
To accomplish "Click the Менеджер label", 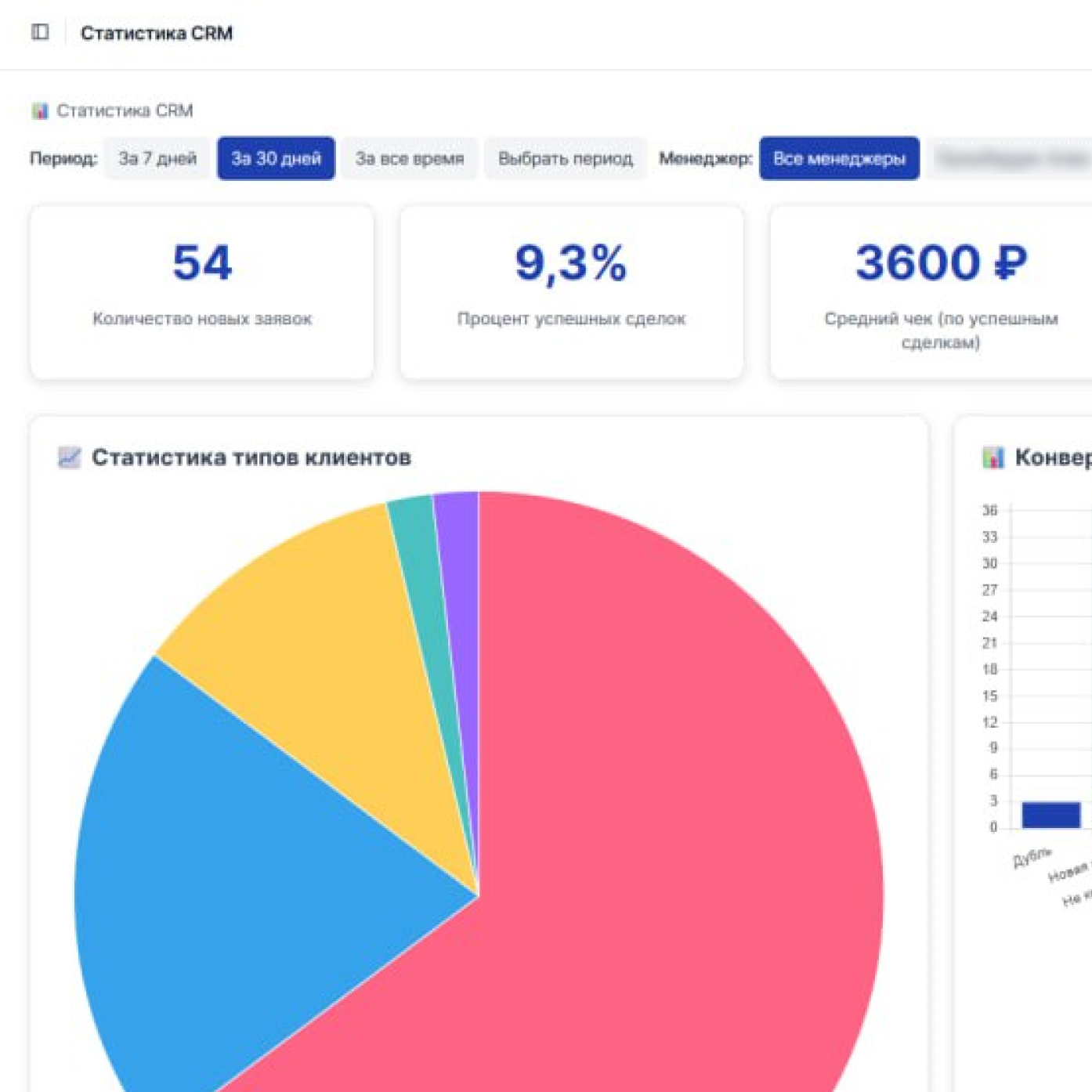I will [705, 158].
